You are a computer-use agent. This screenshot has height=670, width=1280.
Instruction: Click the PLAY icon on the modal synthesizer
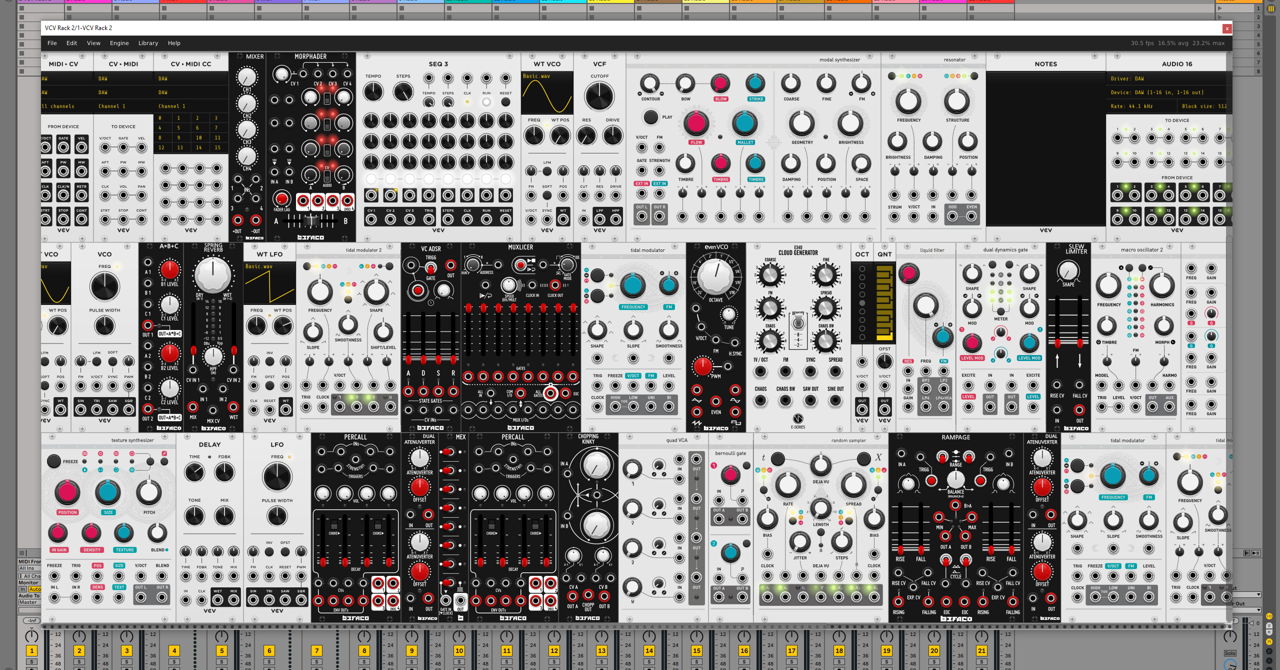pos(650,118)
